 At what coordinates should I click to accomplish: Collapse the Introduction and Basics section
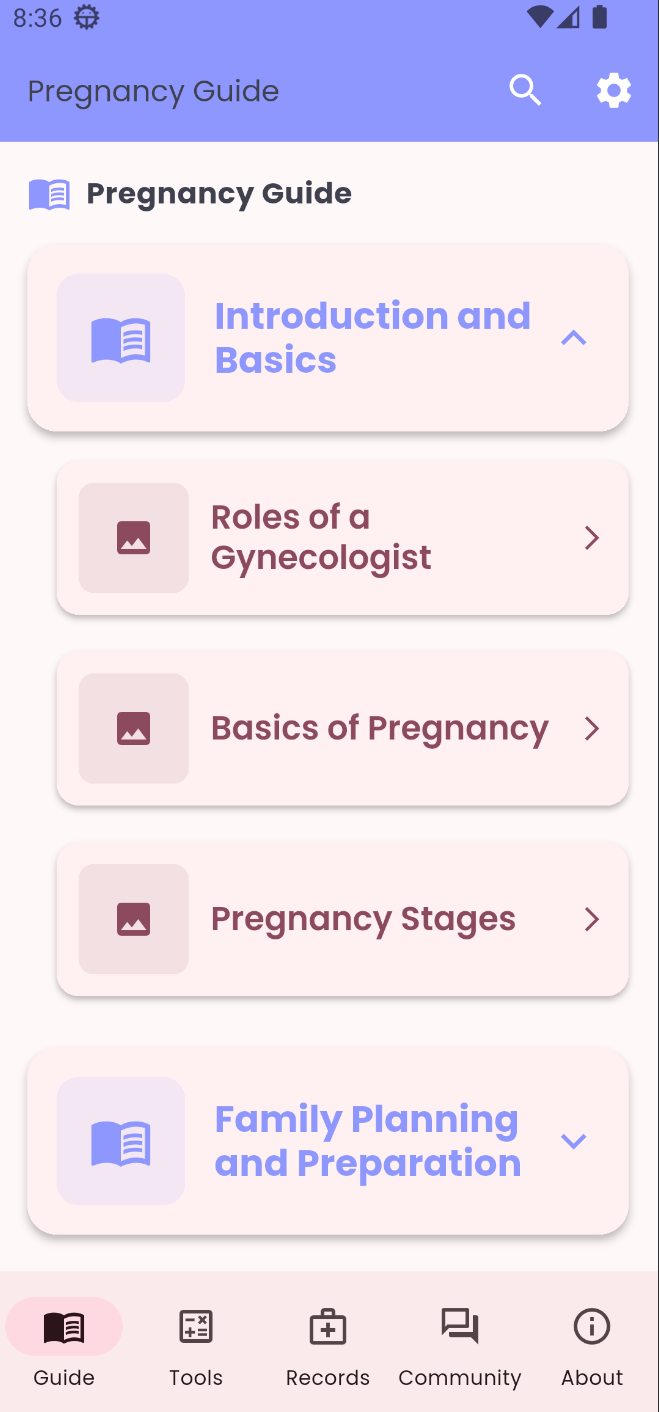tap(573, 338)
